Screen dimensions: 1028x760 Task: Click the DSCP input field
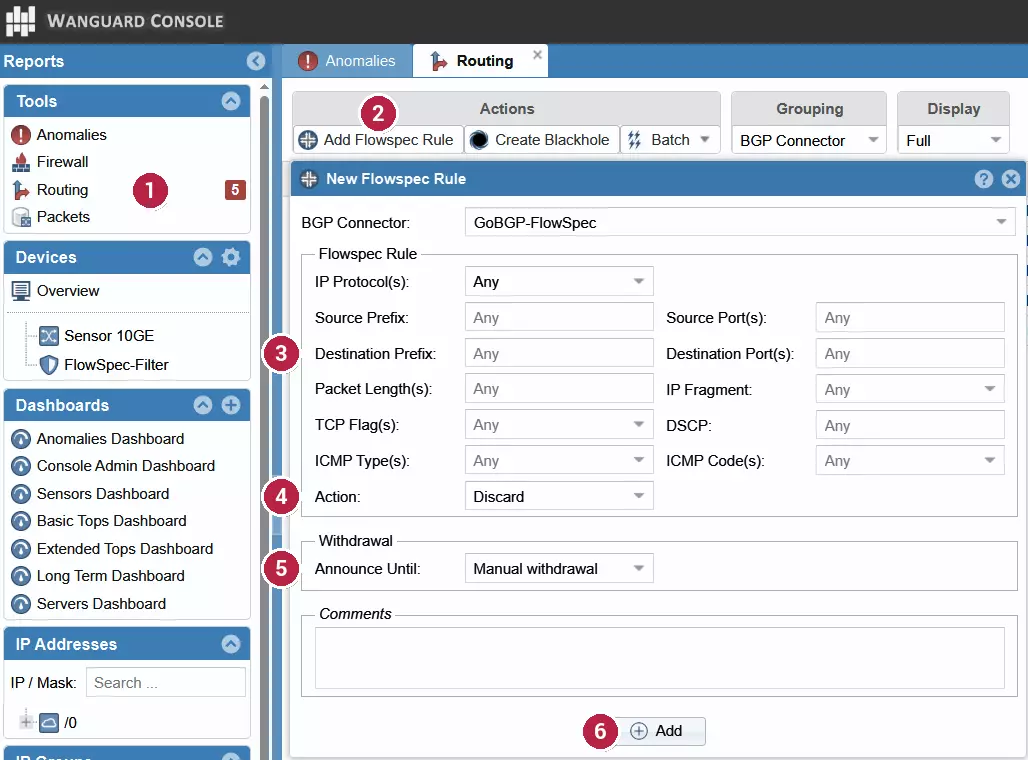(x=910, y=426)
